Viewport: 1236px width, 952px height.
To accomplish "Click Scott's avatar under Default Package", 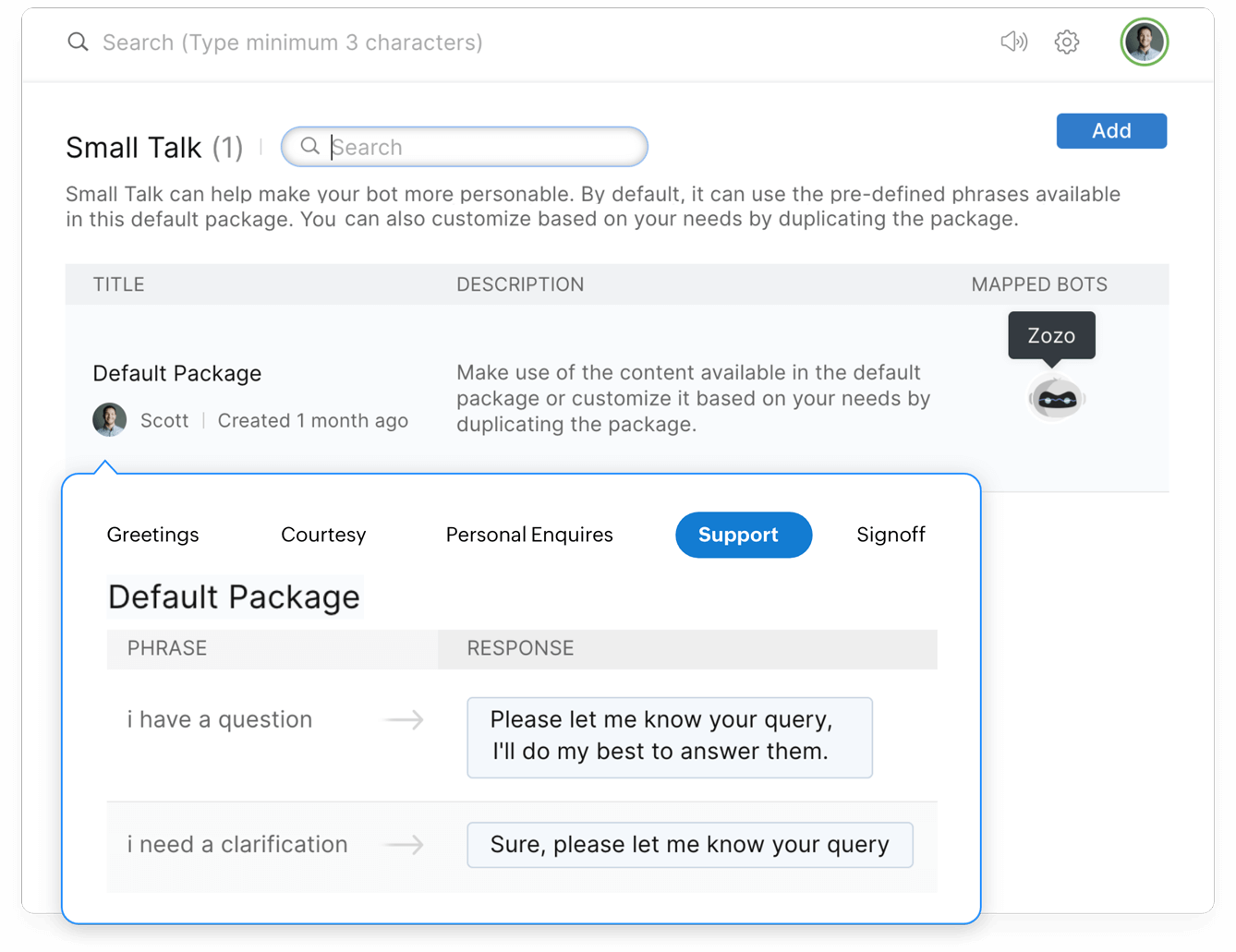I will pos(110,420).
